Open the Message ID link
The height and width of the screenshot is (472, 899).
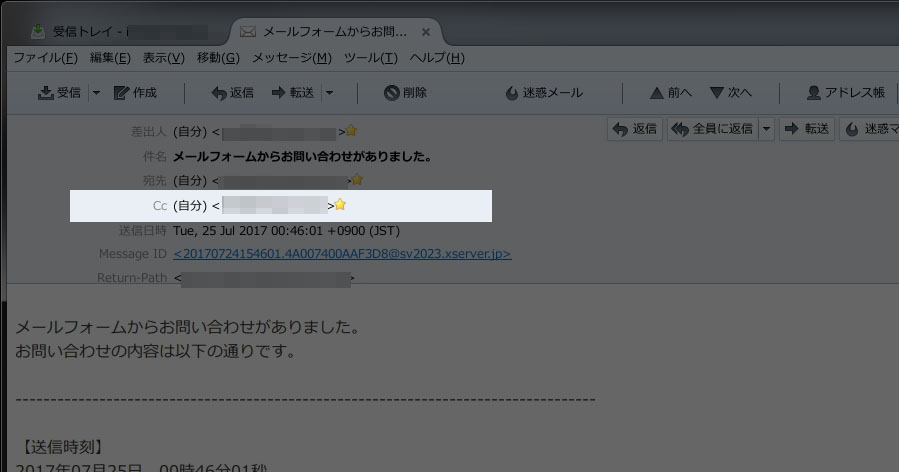(342, 253)
